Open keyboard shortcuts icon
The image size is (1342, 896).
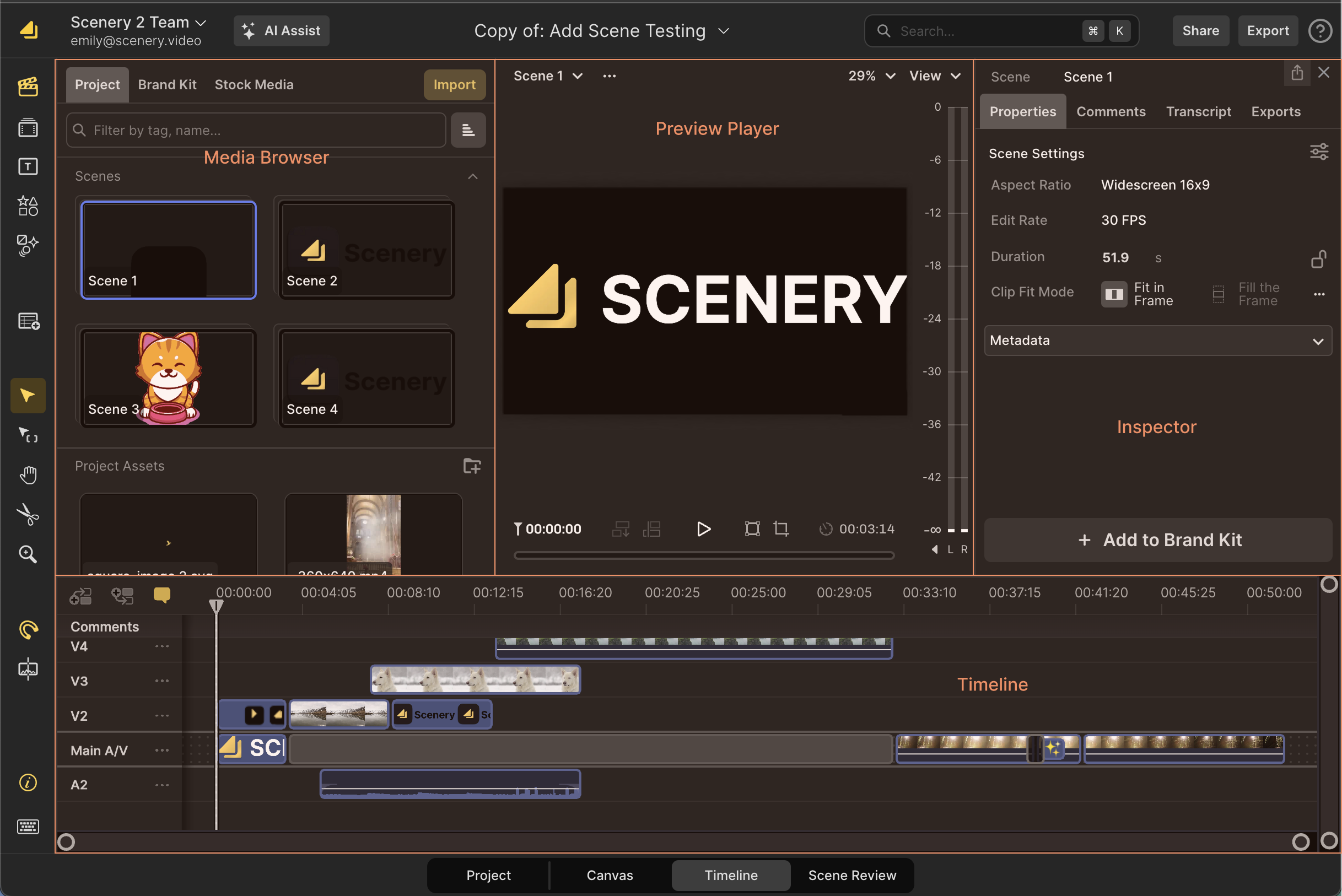click(28, 826)
